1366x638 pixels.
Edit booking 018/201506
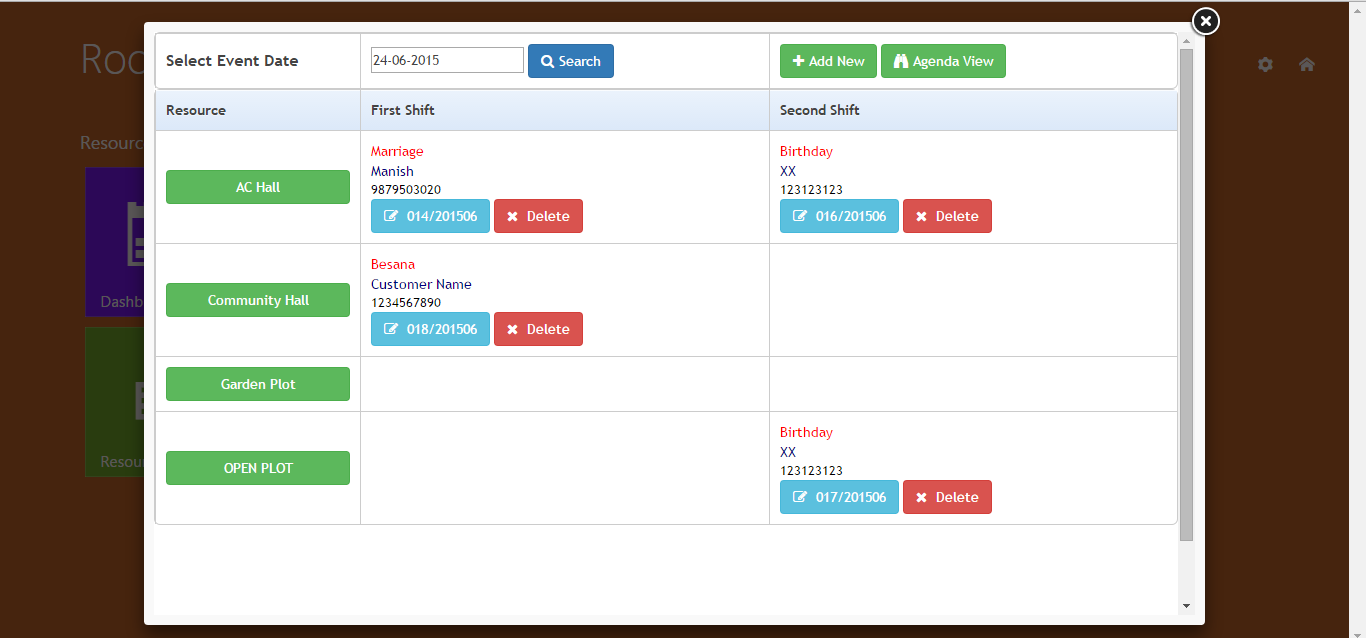(x=430, y=329)
